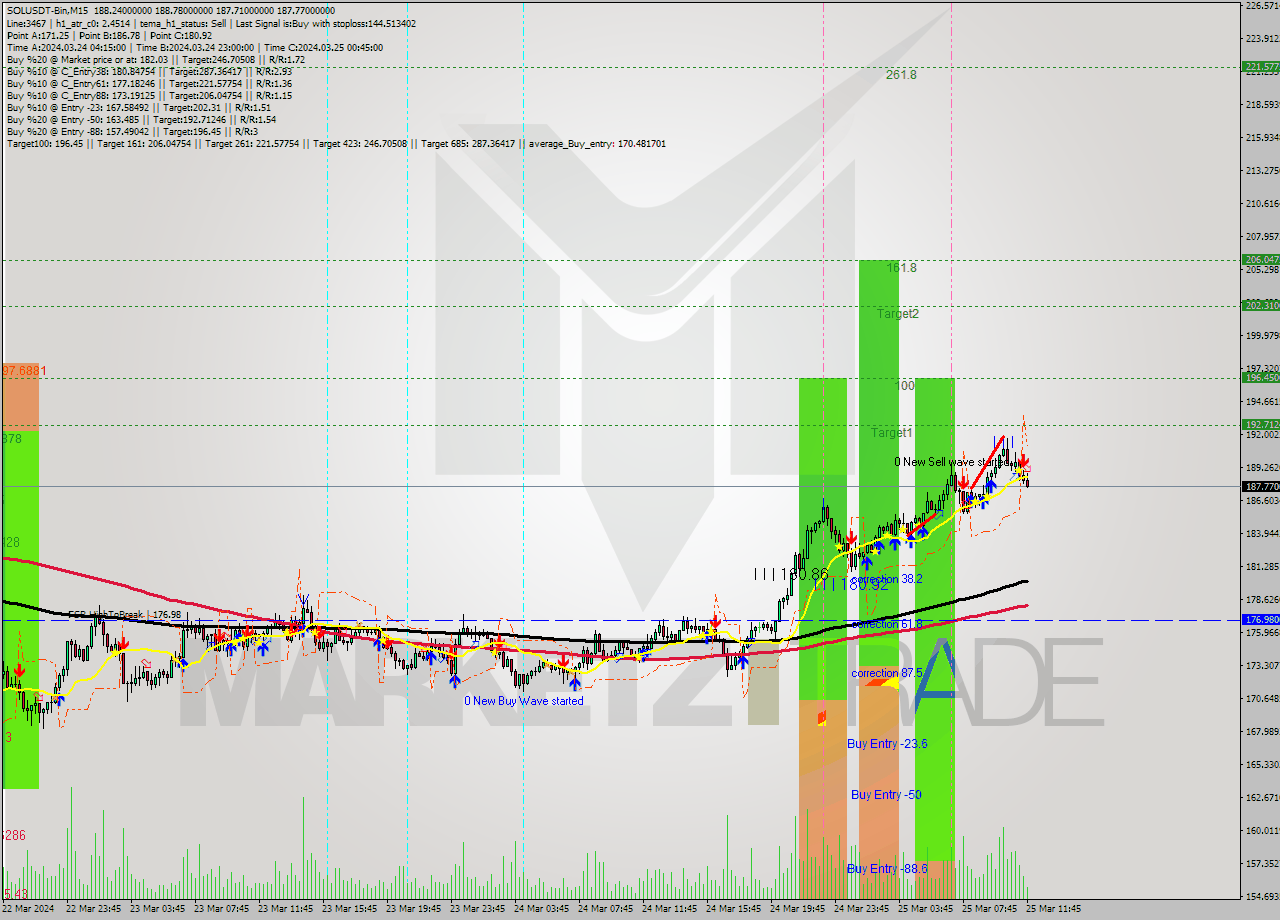Click the "Buy %20 @ Entry -88: 157.49042" line

(130, 131)
